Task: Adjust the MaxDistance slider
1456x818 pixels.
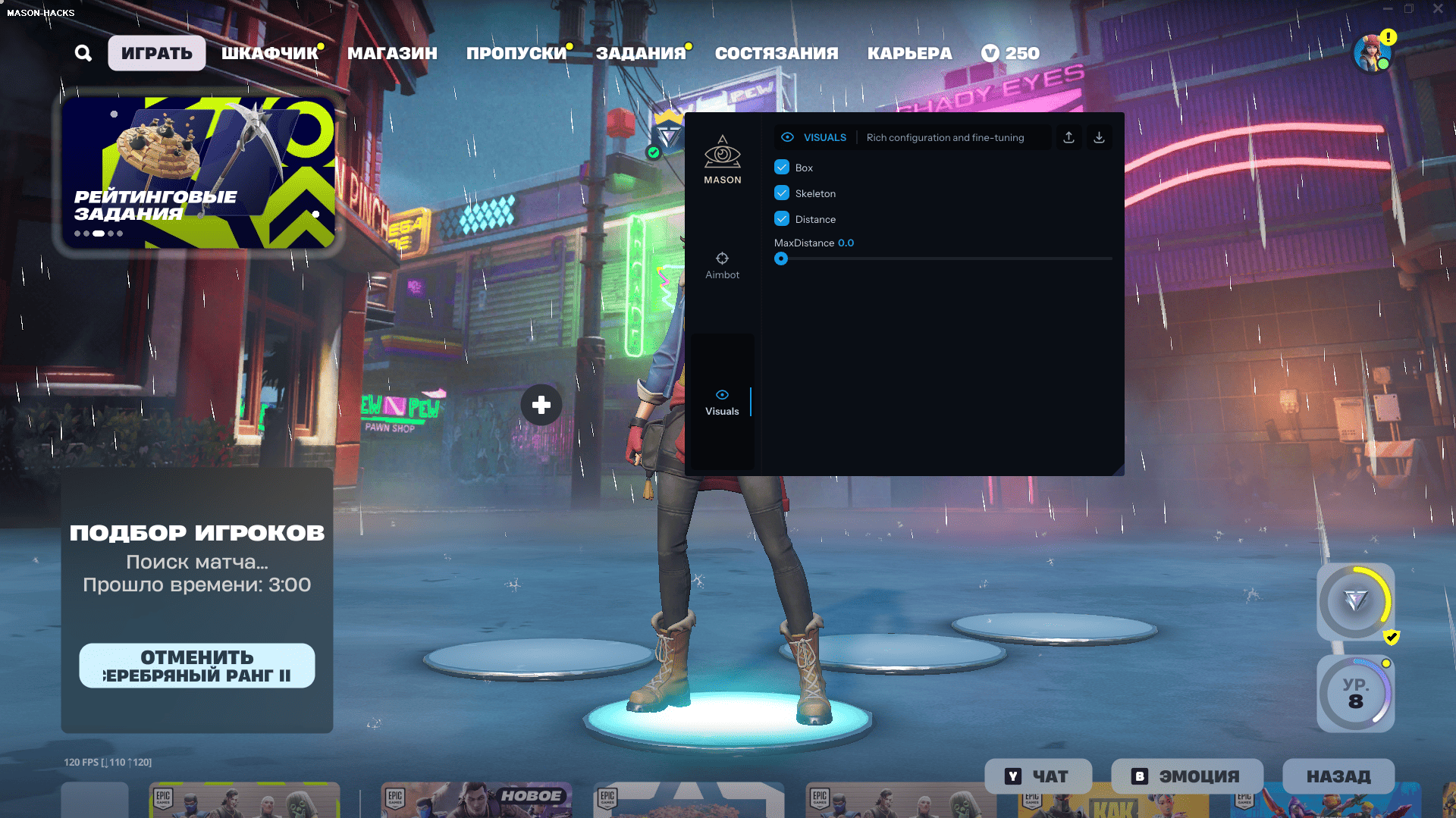Action: pos(782,259)
